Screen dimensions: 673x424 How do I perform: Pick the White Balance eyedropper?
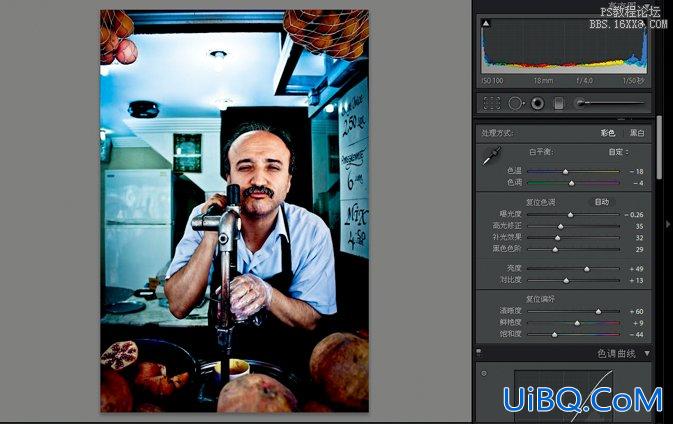click(x=491, y=156)
